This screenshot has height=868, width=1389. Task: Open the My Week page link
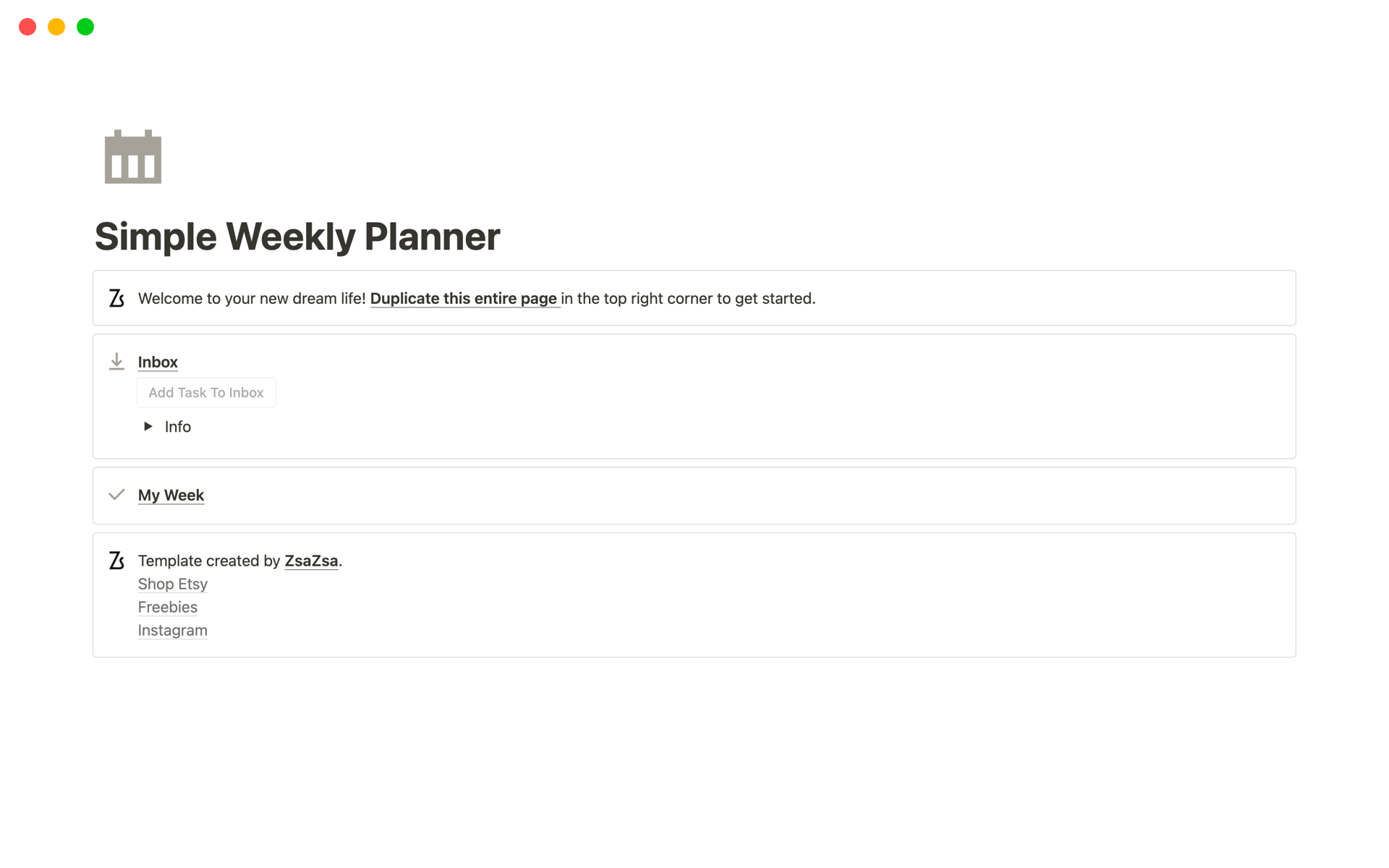pyautogui.click(x=171, y=495)
